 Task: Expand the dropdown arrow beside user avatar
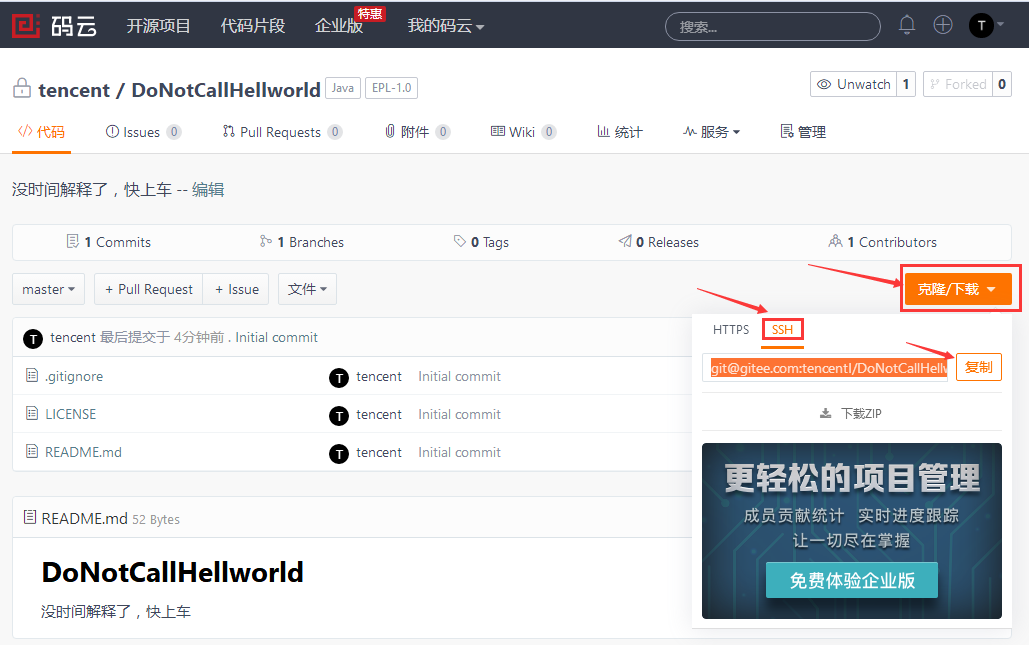click(1001, 24)
